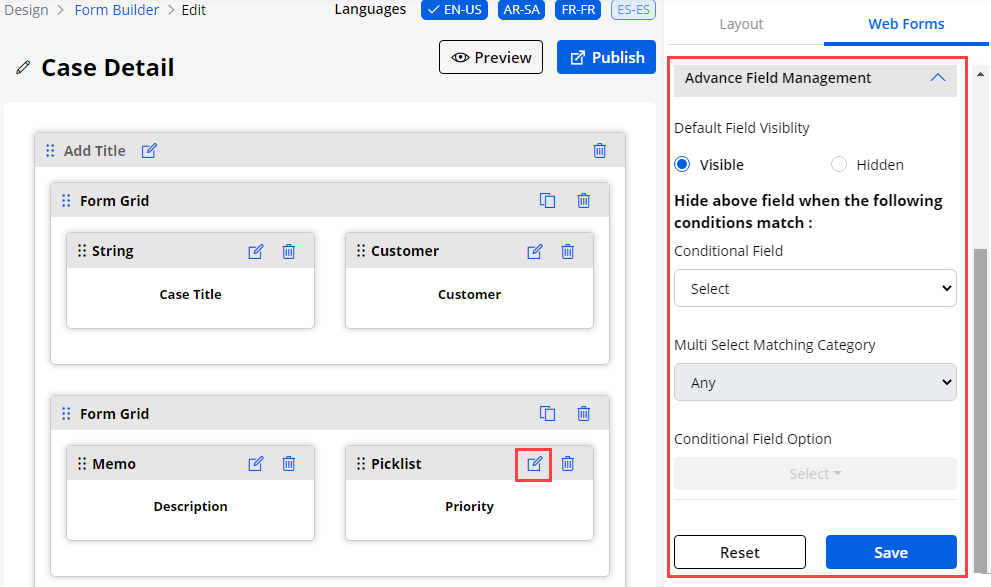
Task: Click the Preview button
Action: click(x=491, y=58)
